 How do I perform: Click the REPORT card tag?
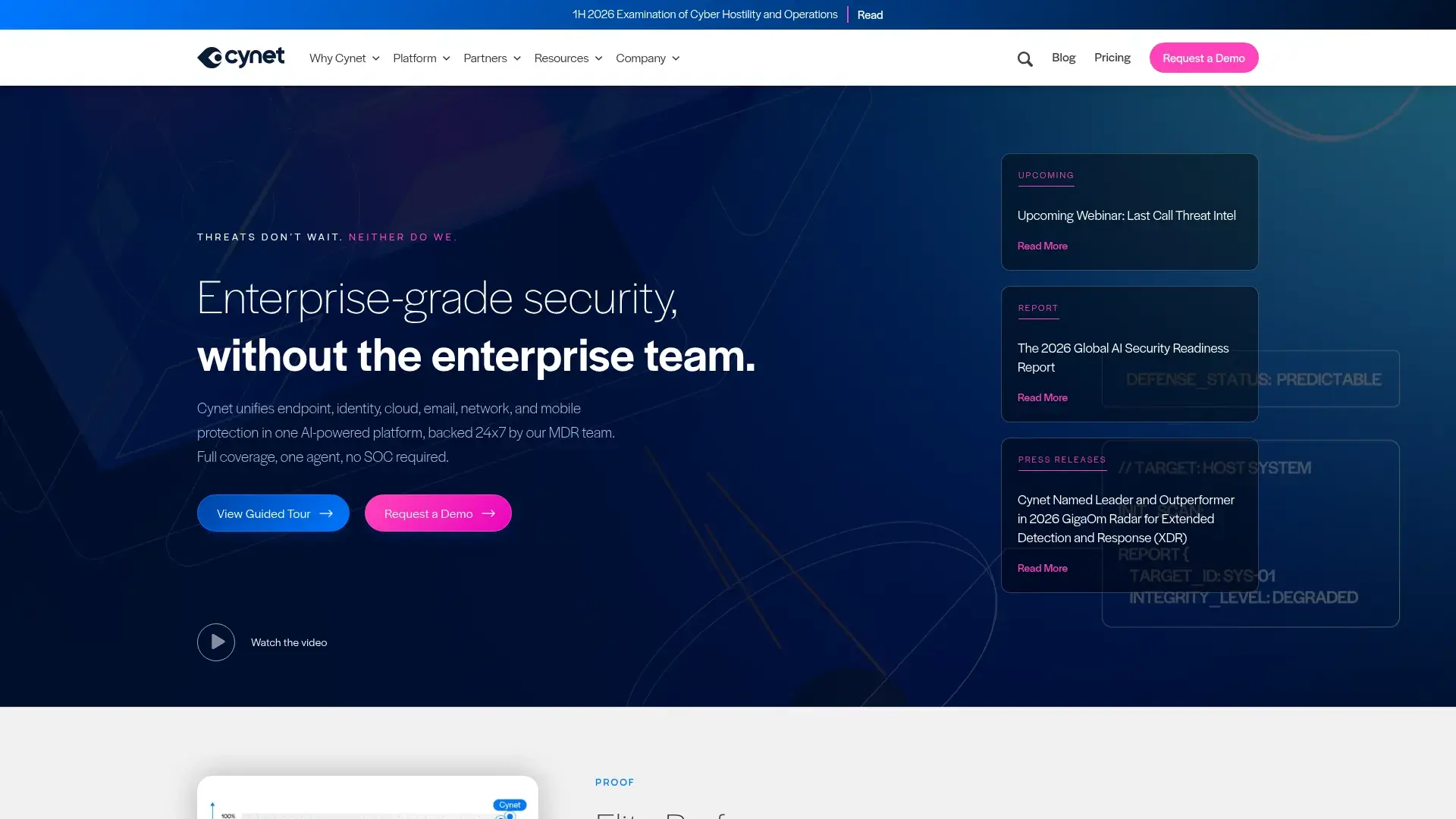click(x=1037, y=308)
